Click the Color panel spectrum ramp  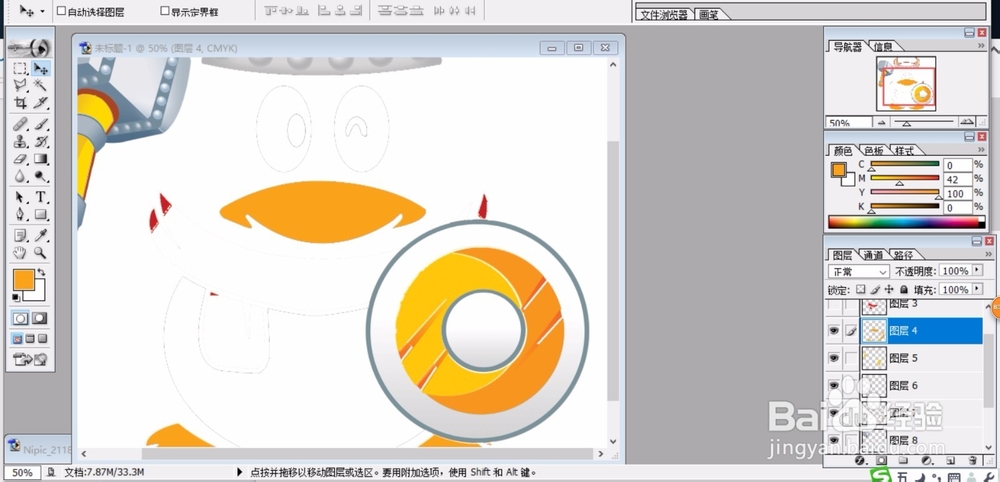pos(906,222)
